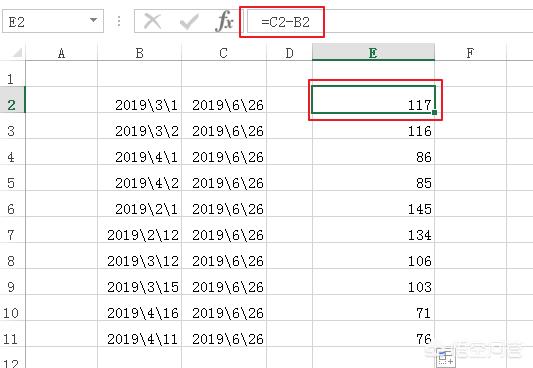
Task: Click cell with date 2019\4\16
Action: coord(139,308)
